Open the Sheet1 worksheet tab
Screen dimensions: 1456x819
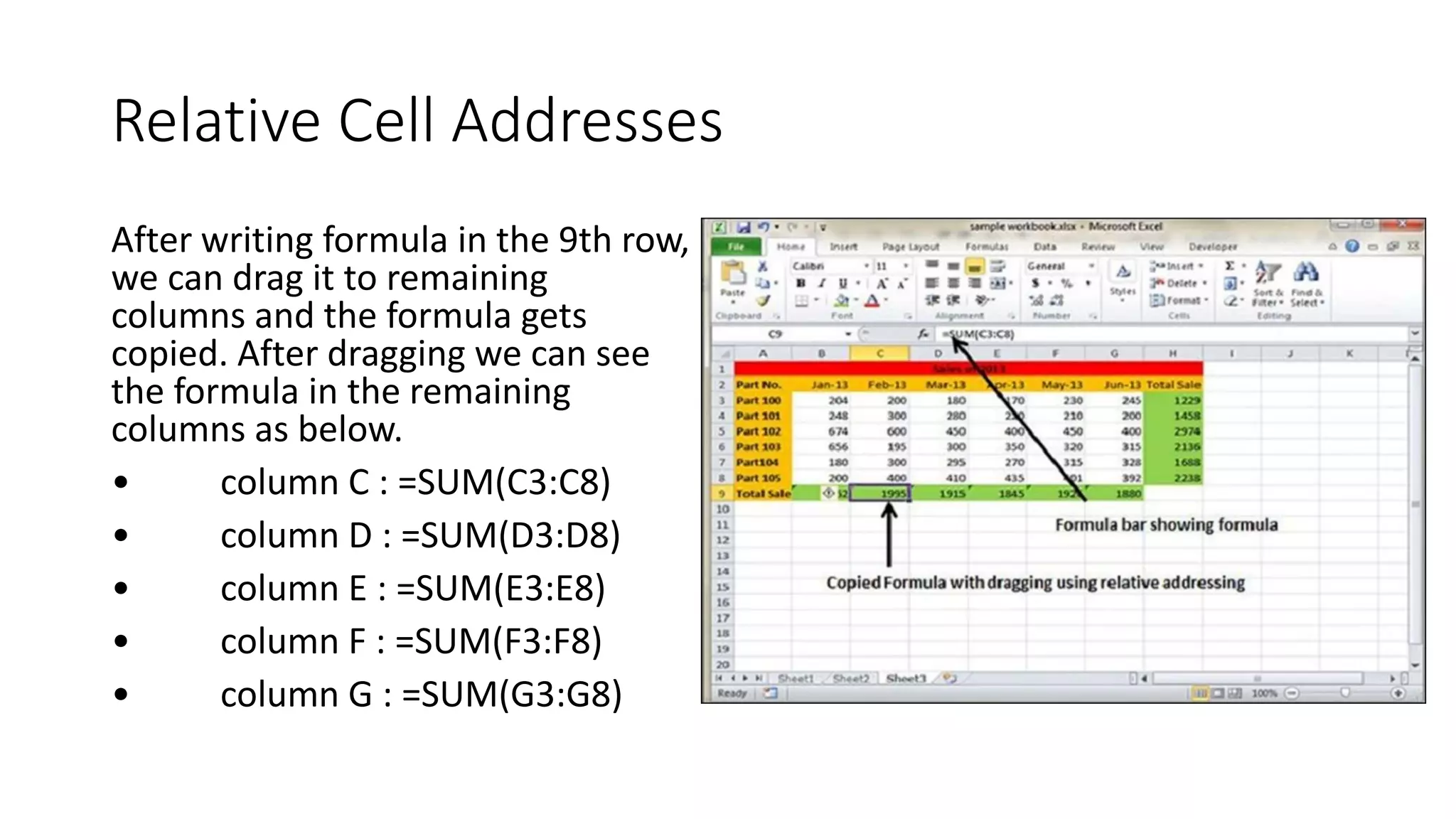(x=795, y=678)
